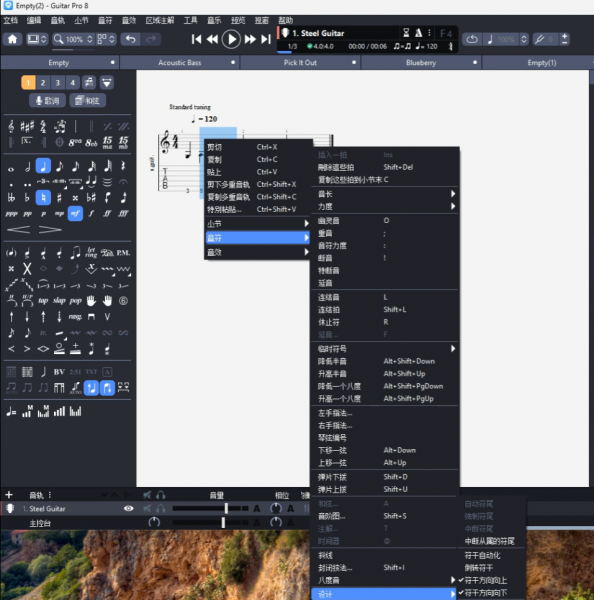Image resolution: width=594 pixels, height=600 pixels.
Task: Select 倒转符干 (flip stem) option
Action: pyautogui.click(x=491, y=568)
